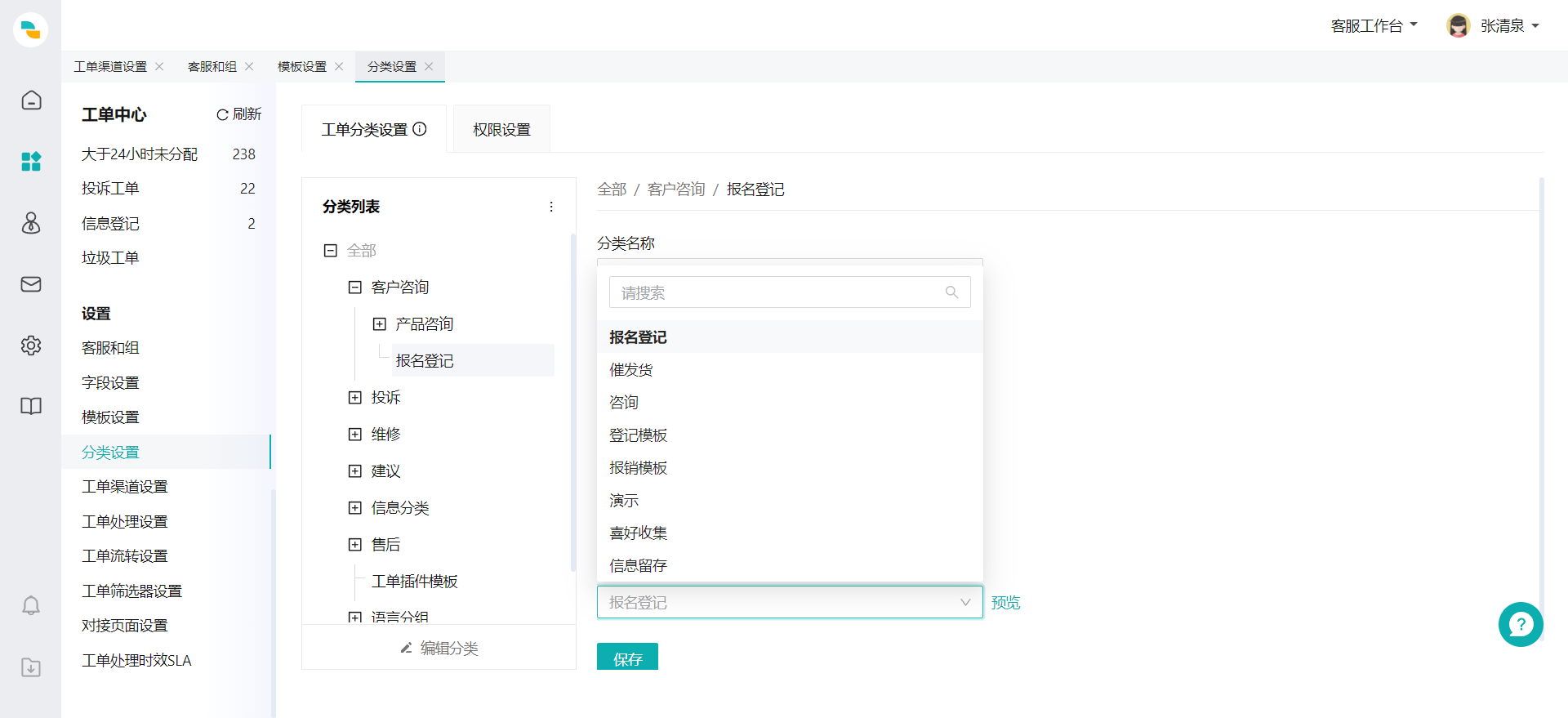Click the 请搜索 search field
The width and height of the screenshot is (1568, 718).
[x=790, y=292]
